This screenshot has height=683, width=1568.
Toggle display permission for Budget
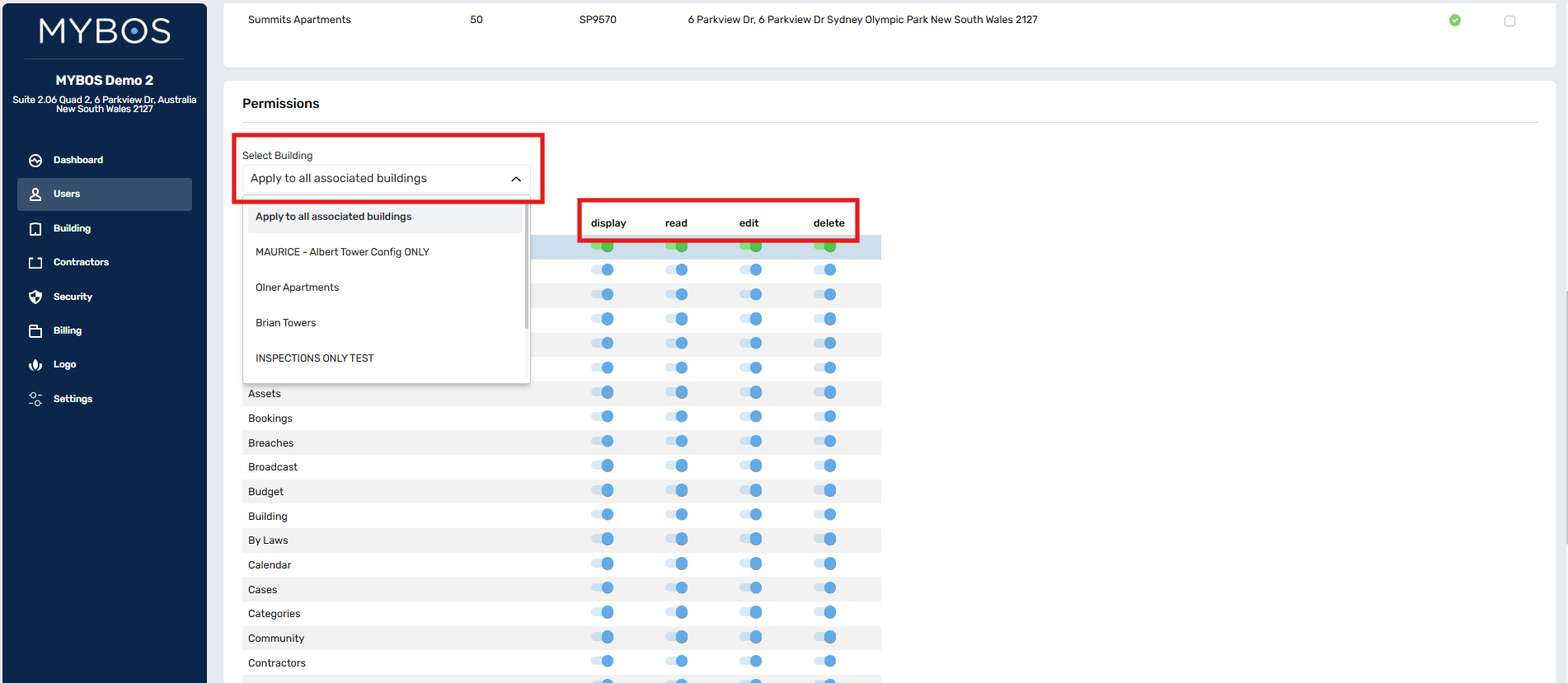[x=603, y=490]
